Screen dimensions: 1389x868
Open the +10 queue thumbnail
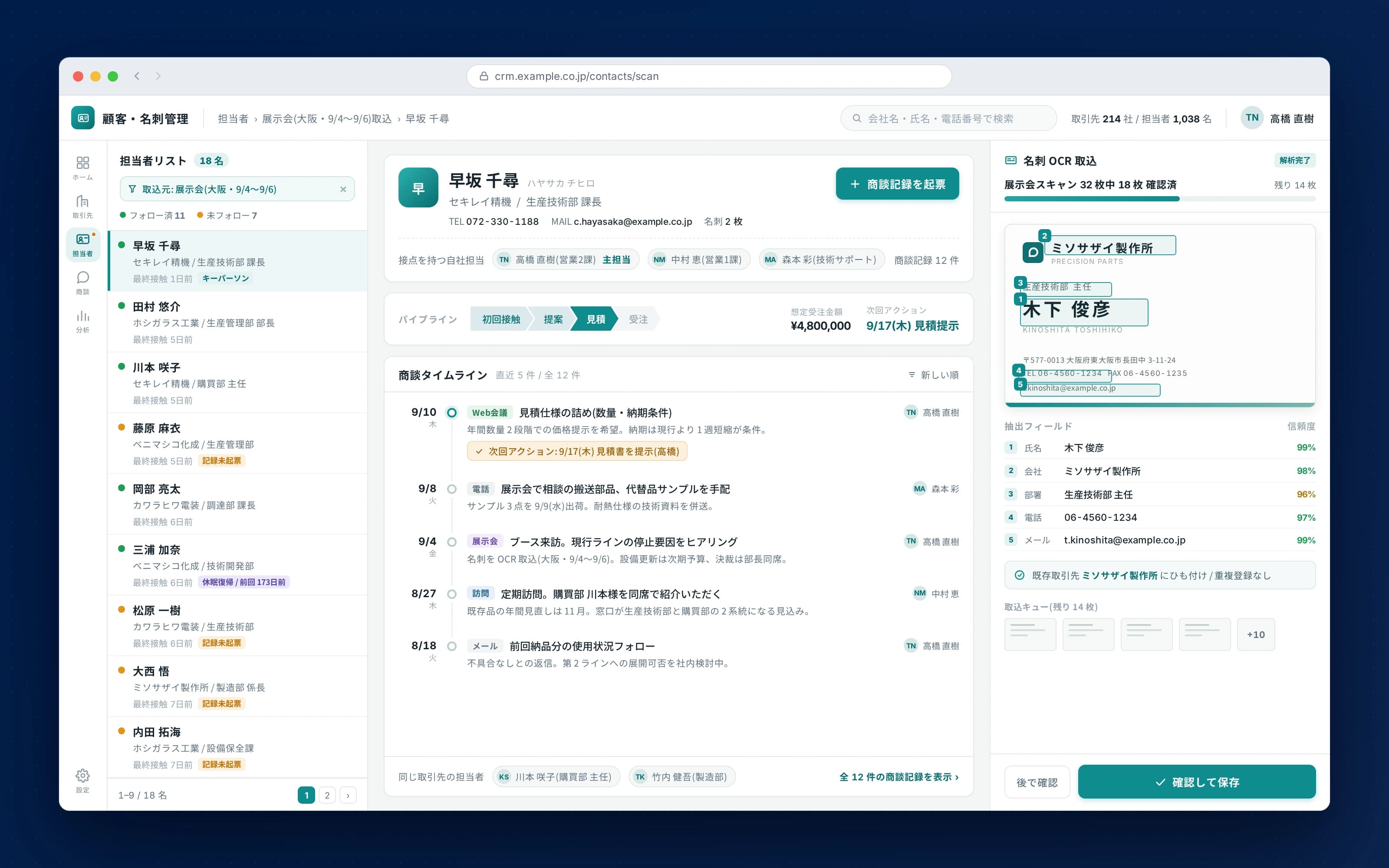click(1256, 635)
